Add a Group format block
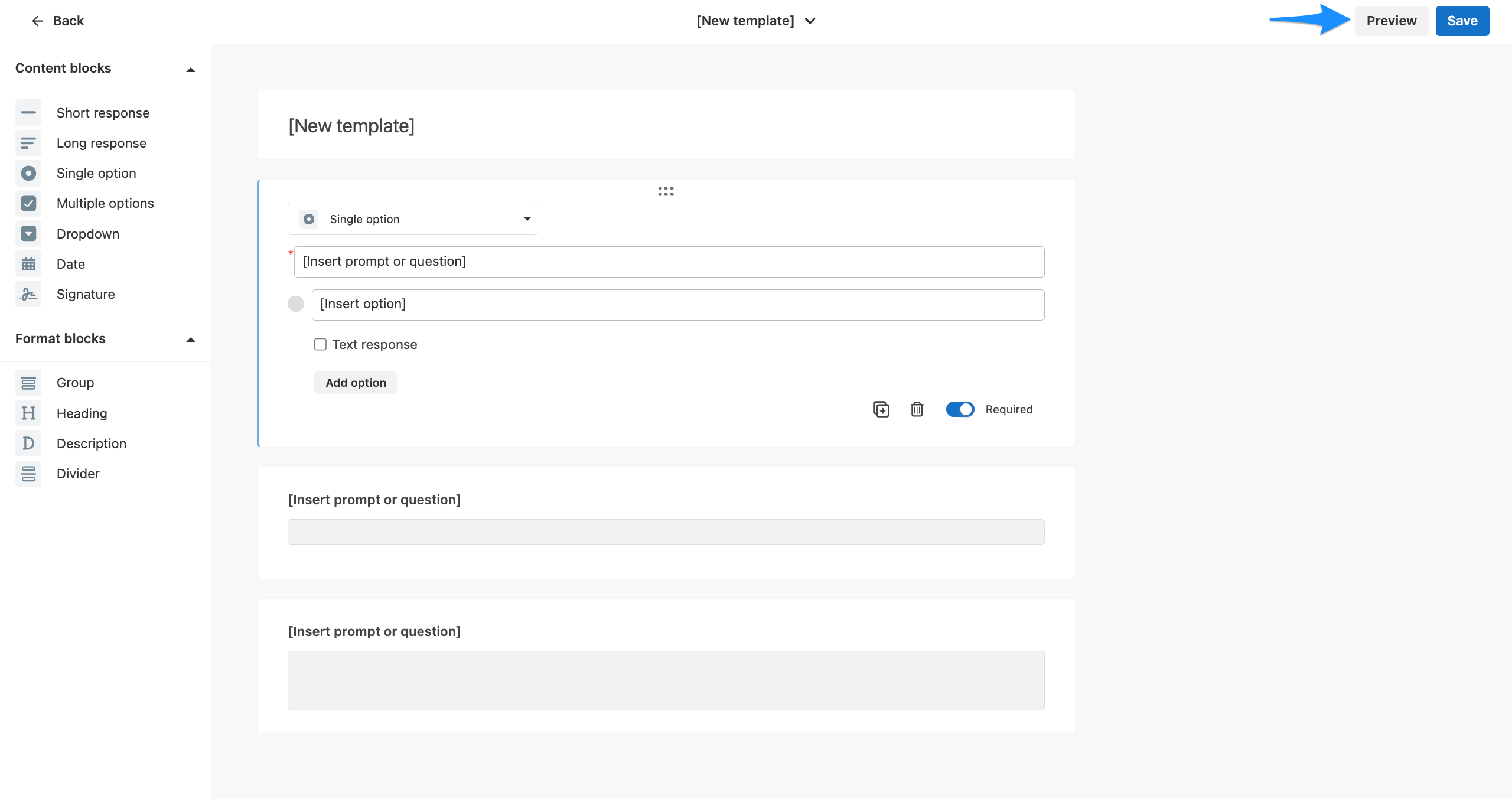The height and width of the screenshot is (799, 1512). coord(76,383)
